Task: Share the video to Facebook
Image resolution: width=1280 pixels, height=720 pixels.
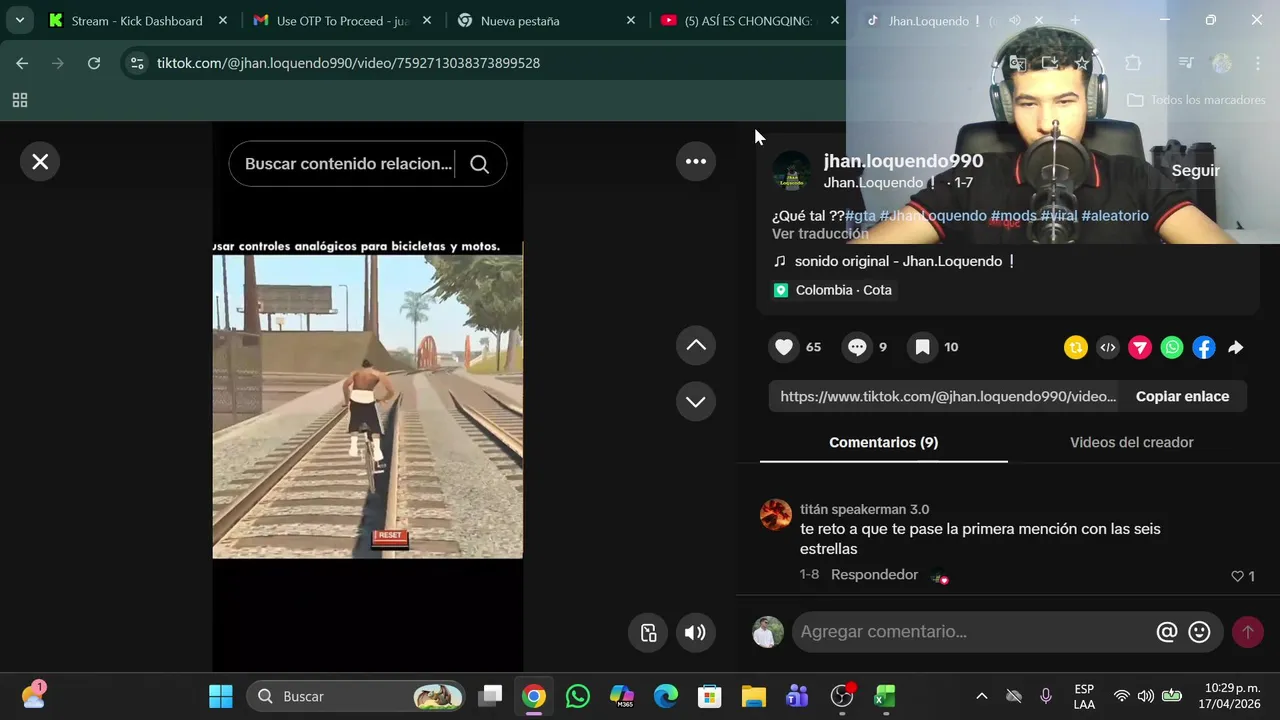Action: point(1204,348)
